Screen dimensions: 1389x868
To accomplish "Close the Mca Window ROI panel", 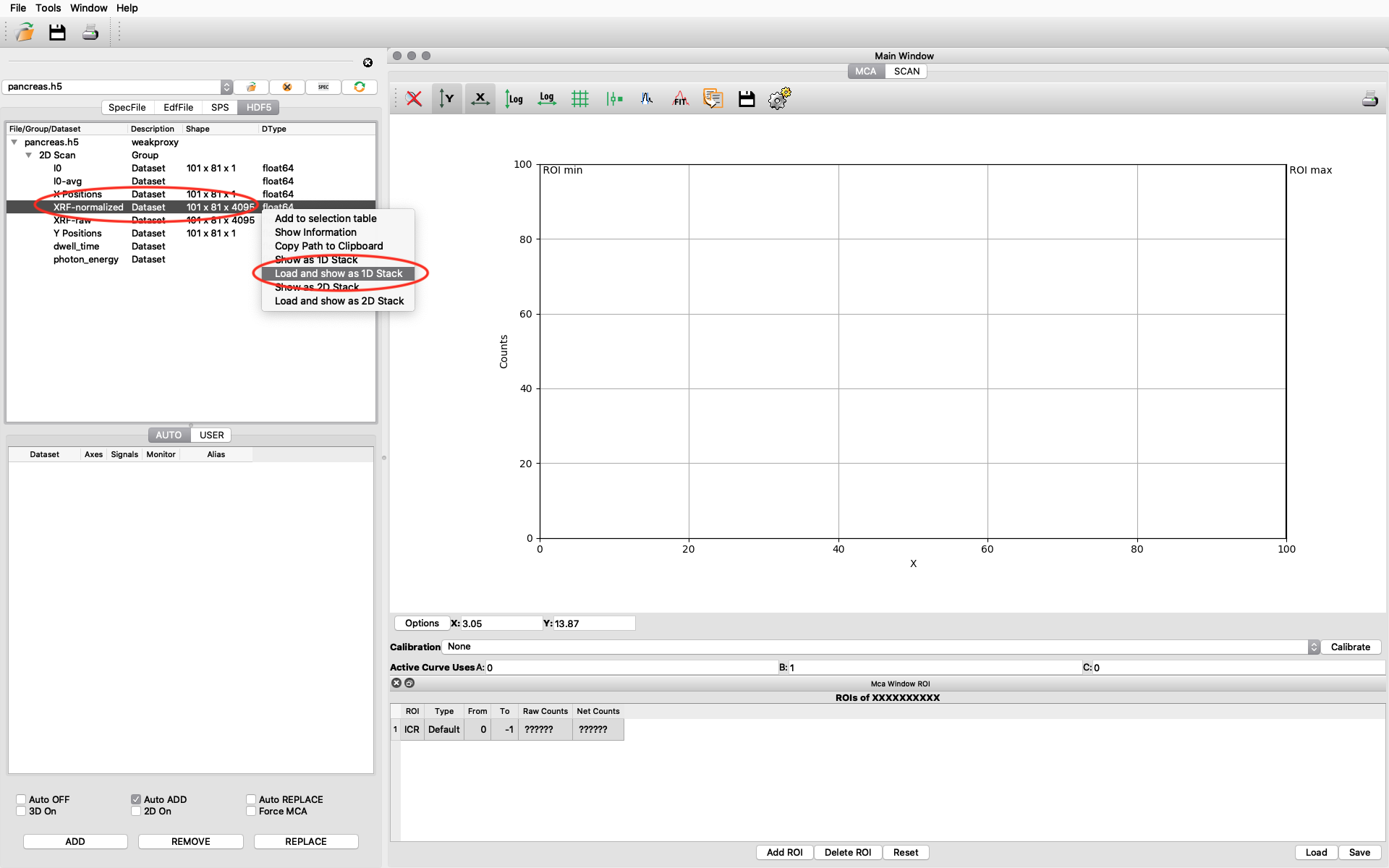I will [396, 683].
